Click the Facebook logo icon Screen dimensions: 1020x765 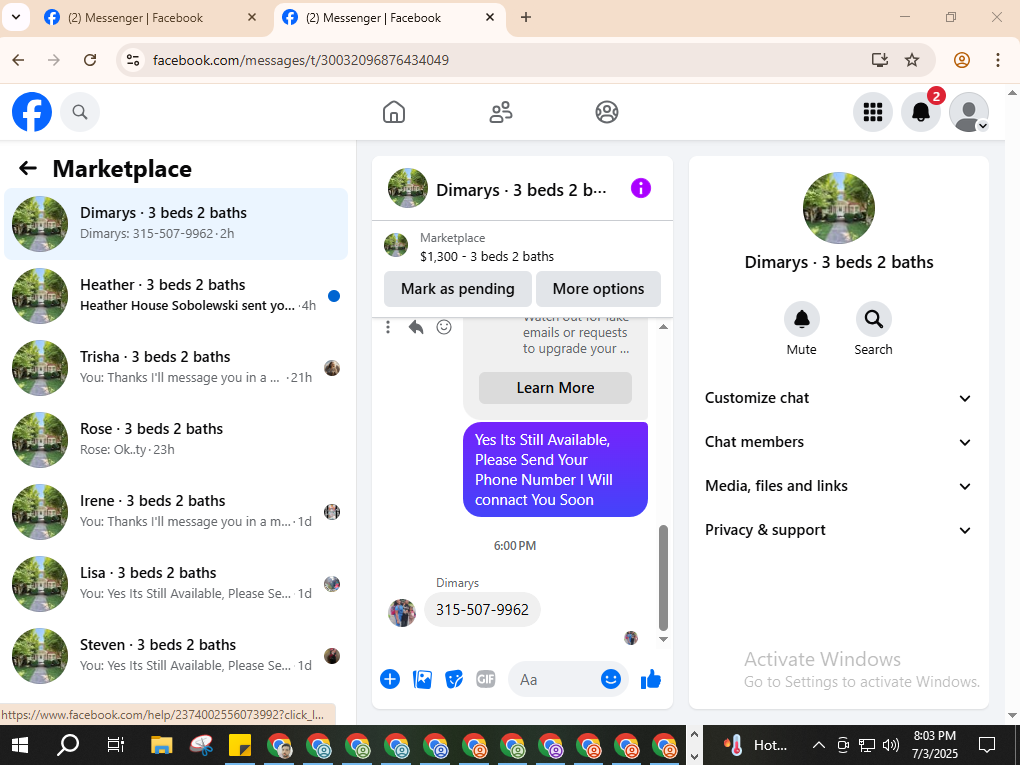(x=32, y=112)
